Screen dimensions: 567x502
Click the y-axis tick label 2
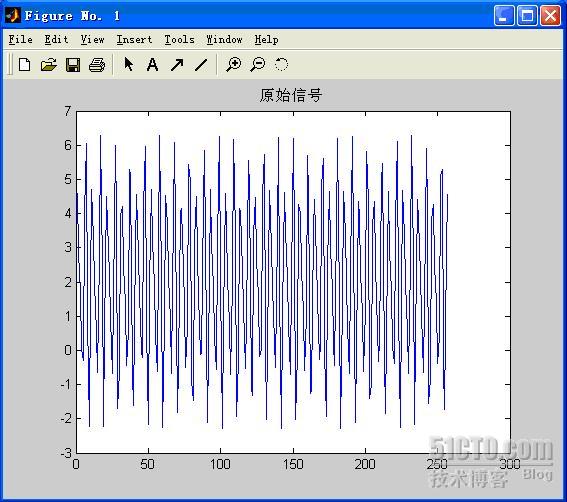(68, 282)
